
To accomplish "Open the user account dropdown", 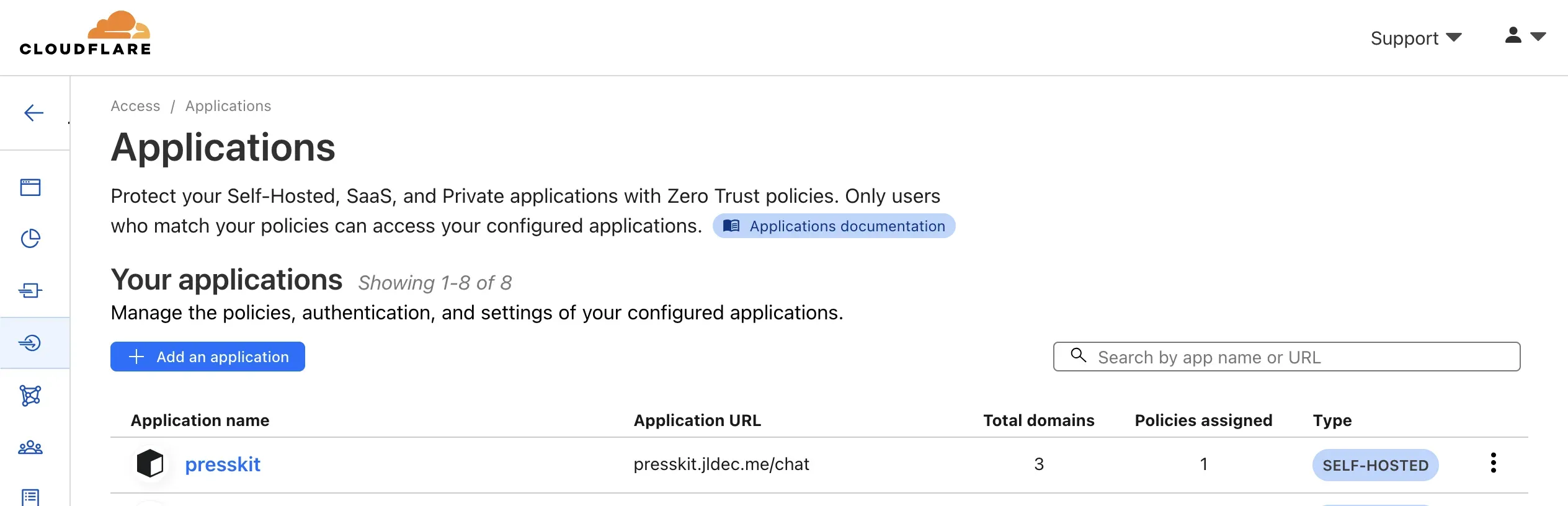I will (1525, 36).
